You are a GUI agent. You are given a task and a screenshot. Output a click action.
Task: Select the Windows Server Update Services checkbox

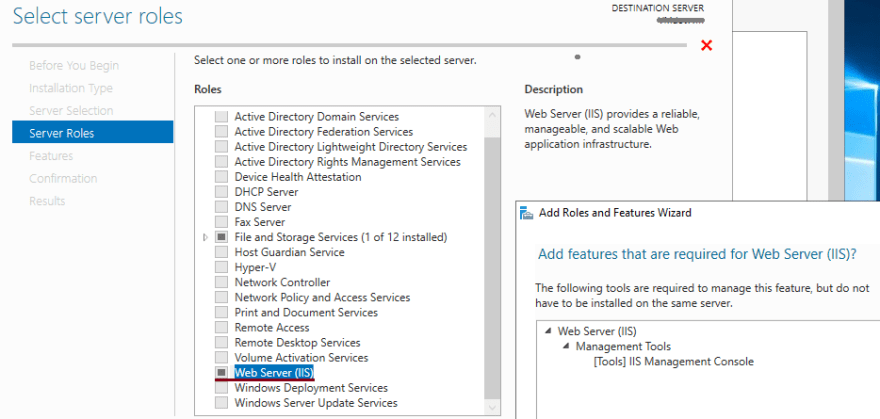[x=222, y=403]
